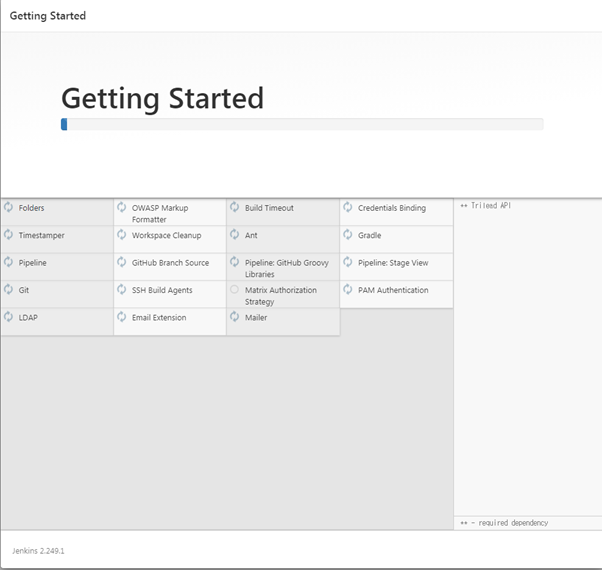
Task: Click the Mailer plugin name
Action: (256, 317)
